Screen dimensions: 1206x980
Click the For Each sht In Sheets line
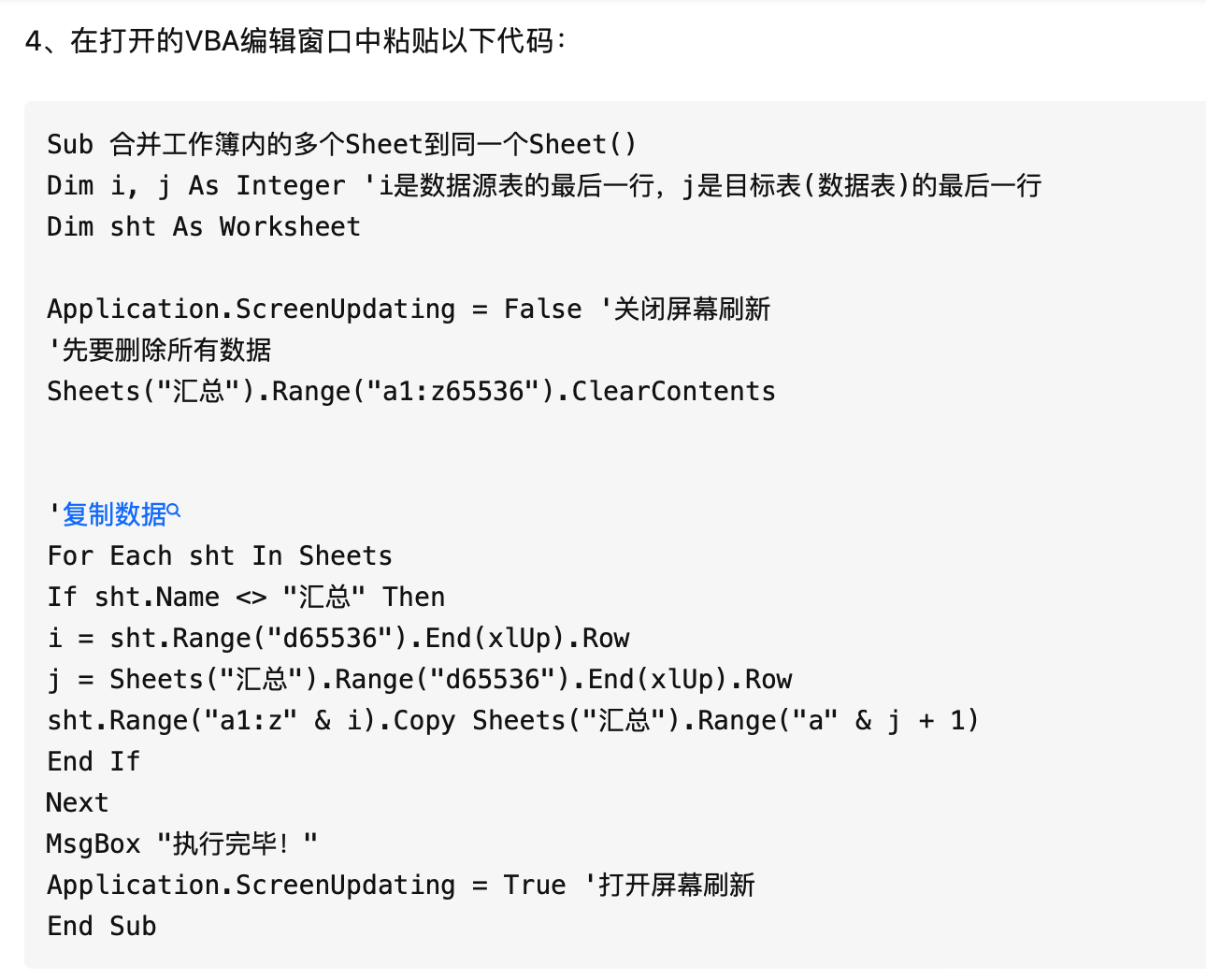click(220, 556)
